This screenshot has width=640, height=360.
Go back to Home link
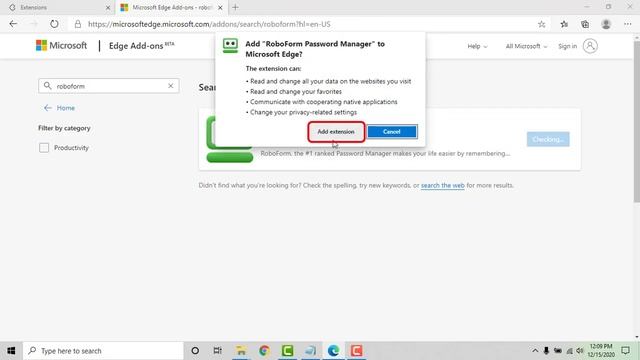point(59,108)
